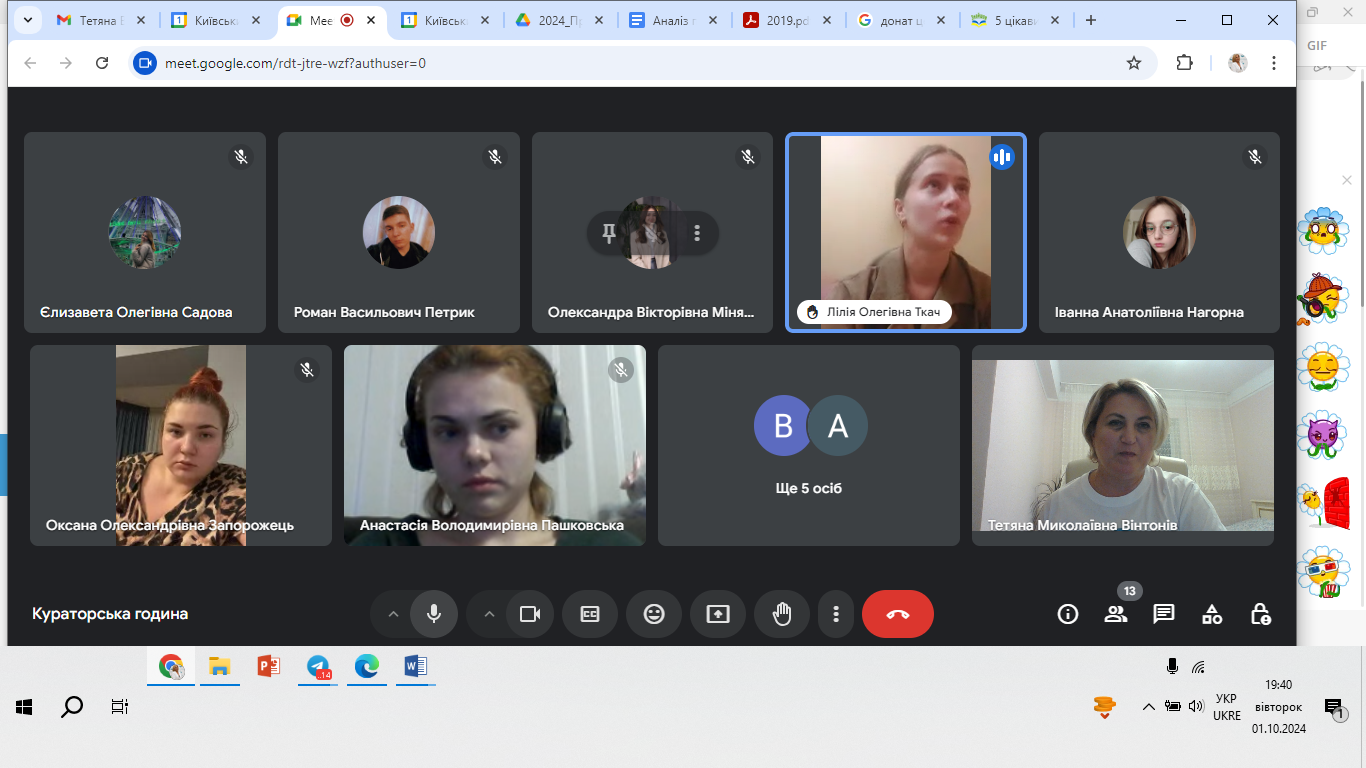1366x768 pixels.
Task: Open the chat messages panel
Action: click(1164, 614)
